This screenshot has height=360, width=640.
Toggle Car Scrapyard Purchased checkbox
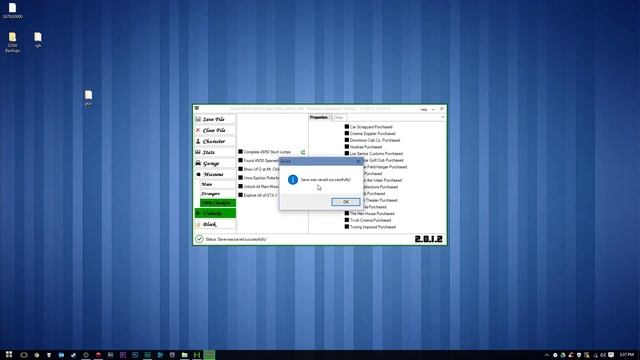click(347, 127)
